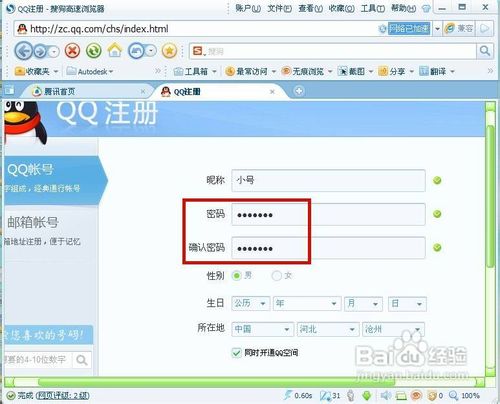Open the 账户 menu
Viewport: 500px width, 404px height.
(248, 8)
